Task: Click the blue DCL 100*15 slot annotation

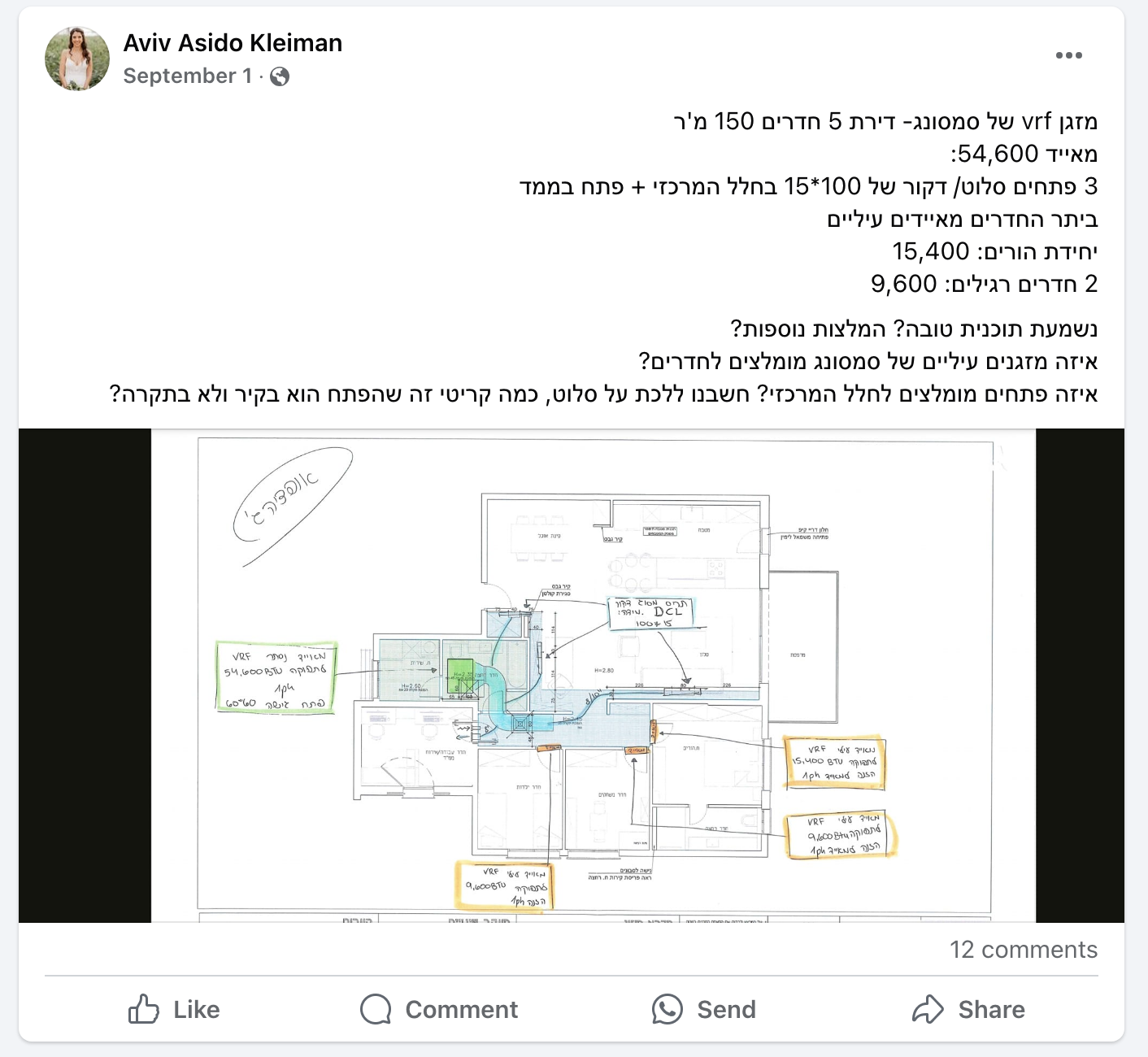Action: point(652,613)
